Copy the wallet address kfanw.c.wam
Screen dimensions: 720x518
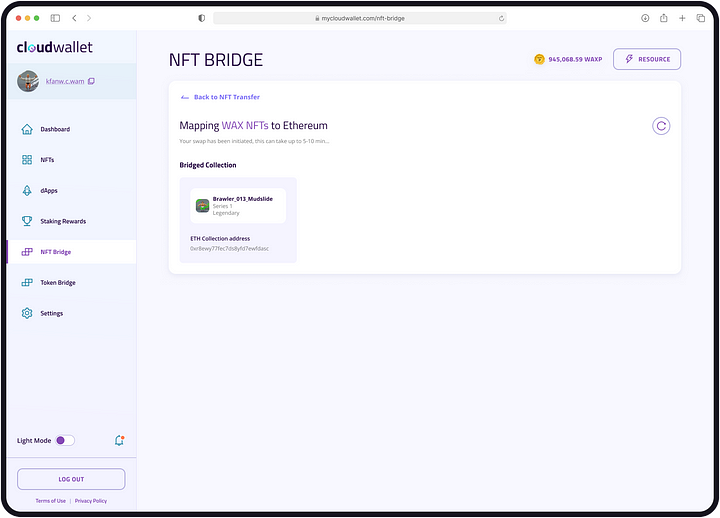[x=91, y=81]
